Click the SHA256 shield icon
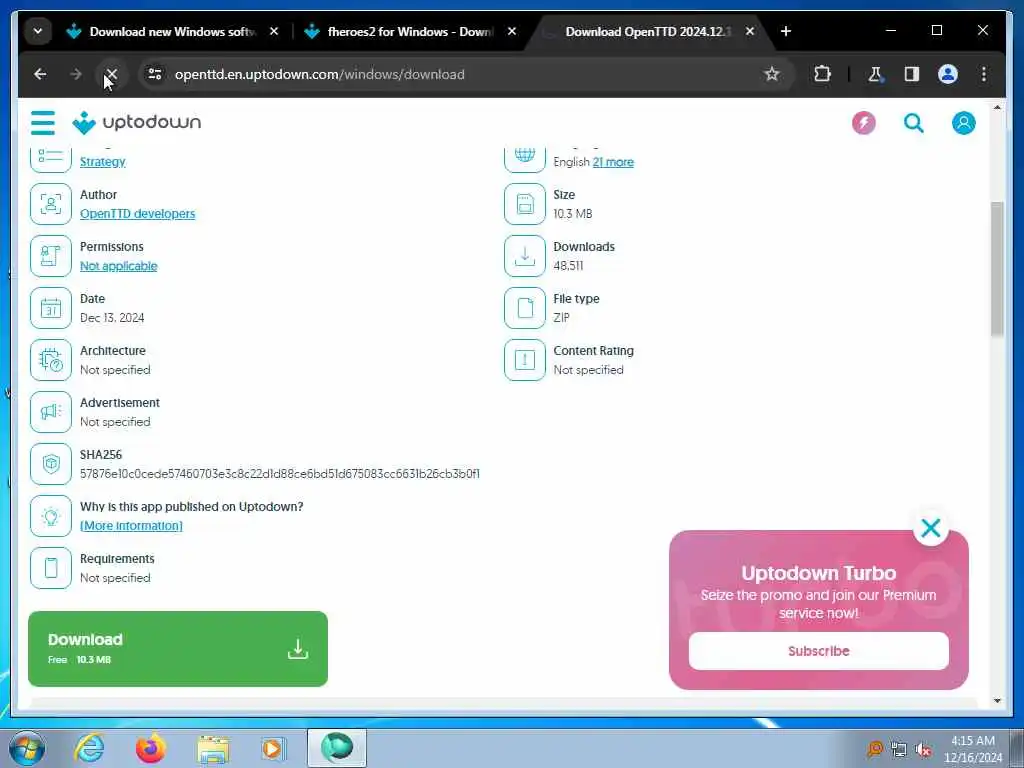This screenshot has width=1024, height=768. [51, 464]
